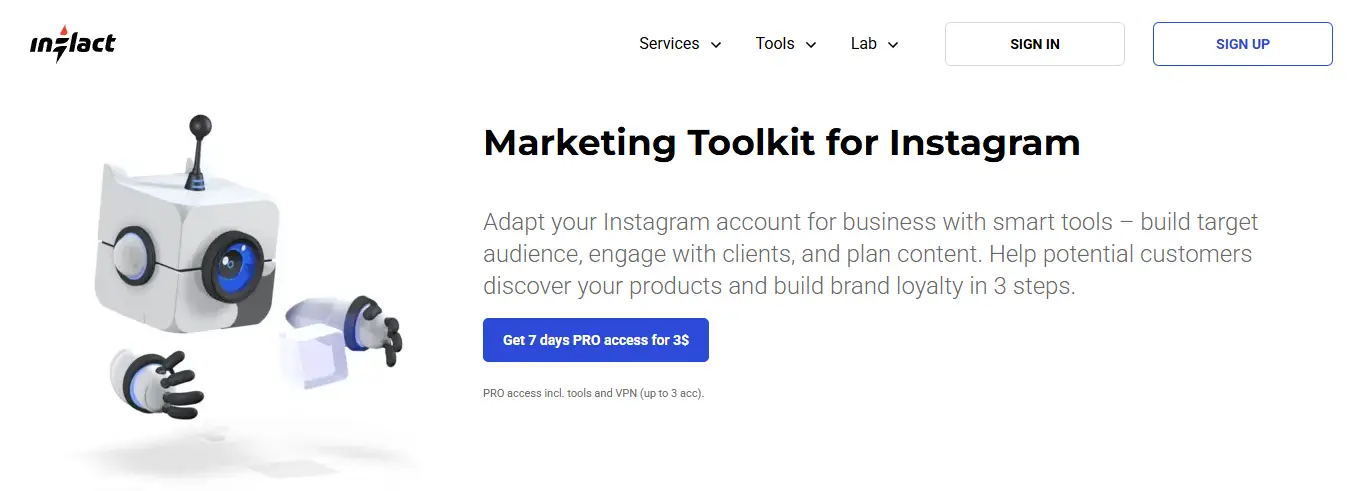Expand the chevron beside Services

pyautogui.click(x=716, y=45)
